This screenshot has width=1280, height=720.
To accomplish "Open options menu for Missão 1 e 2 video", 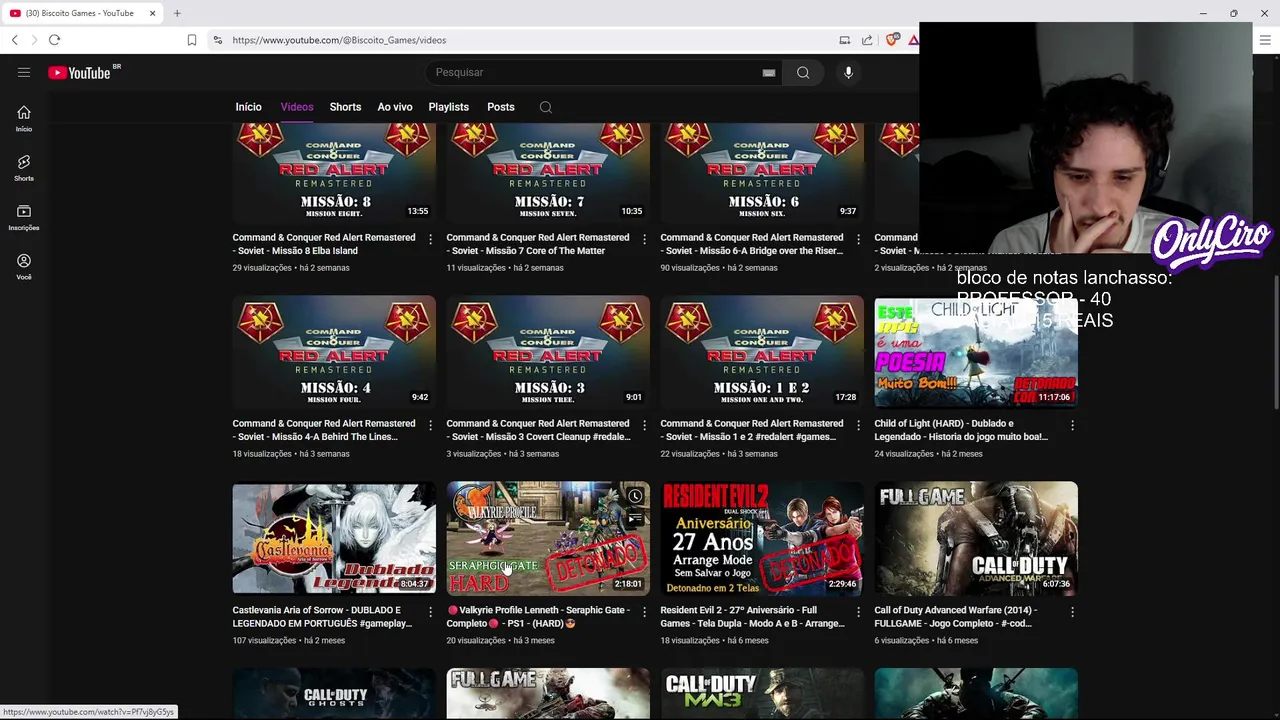I will [858, 425].
